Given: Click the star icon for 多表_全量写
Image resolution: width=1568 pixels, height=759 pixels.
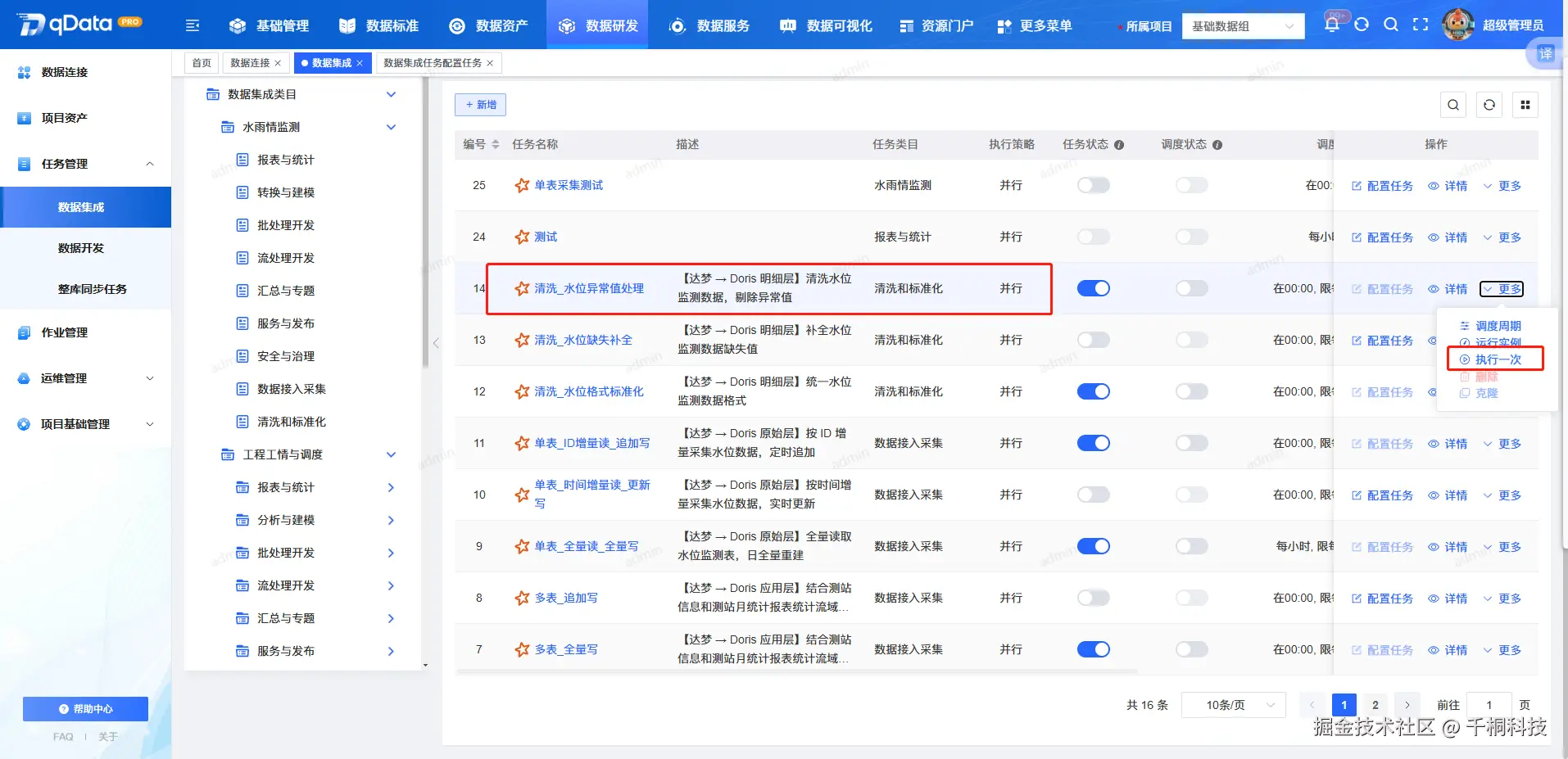Looking at the screenshot, I should coord(522,649).
